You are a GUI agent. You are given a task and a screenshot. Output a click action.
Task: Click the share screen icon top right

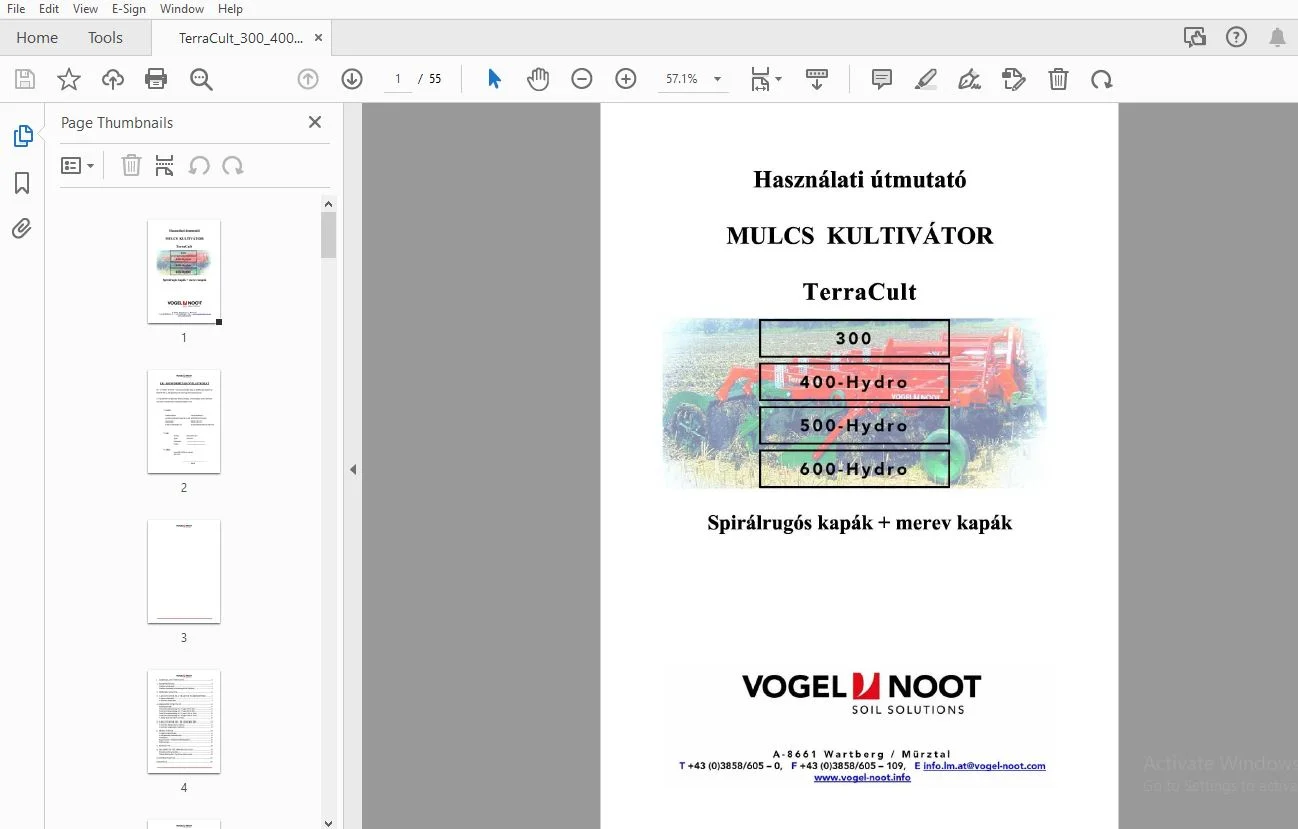click(x=1194, y=38)
